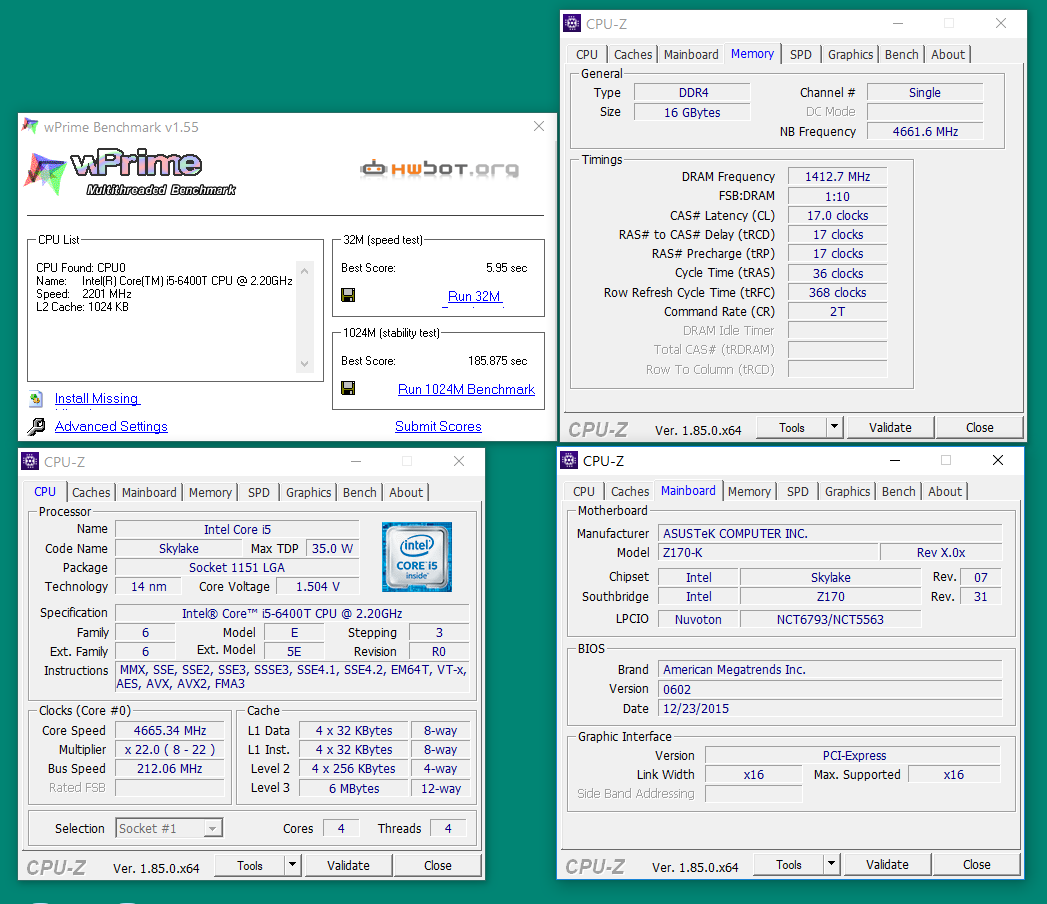
Task: Click the CPU-Z title icon in Mainboard window
Action: click(569, 460)
